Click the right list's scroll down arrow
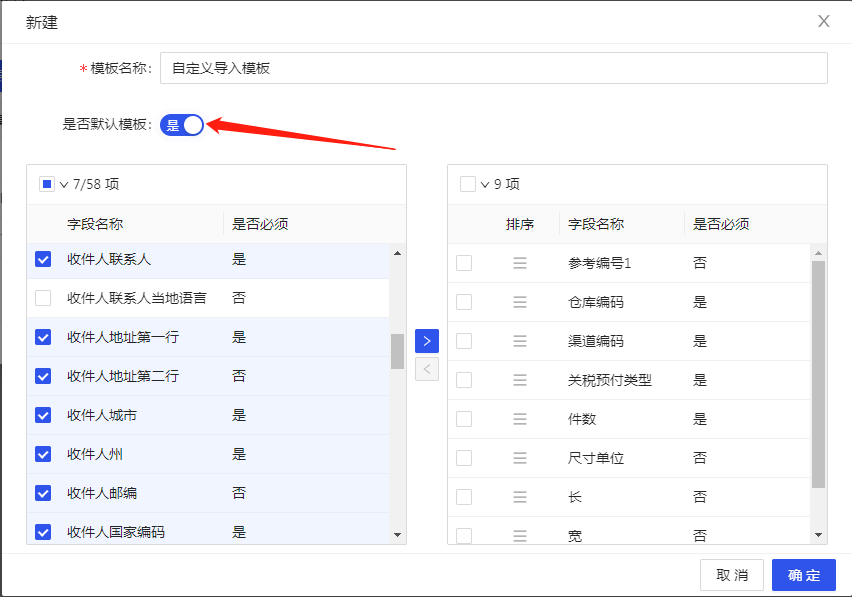 pos(818,535)
